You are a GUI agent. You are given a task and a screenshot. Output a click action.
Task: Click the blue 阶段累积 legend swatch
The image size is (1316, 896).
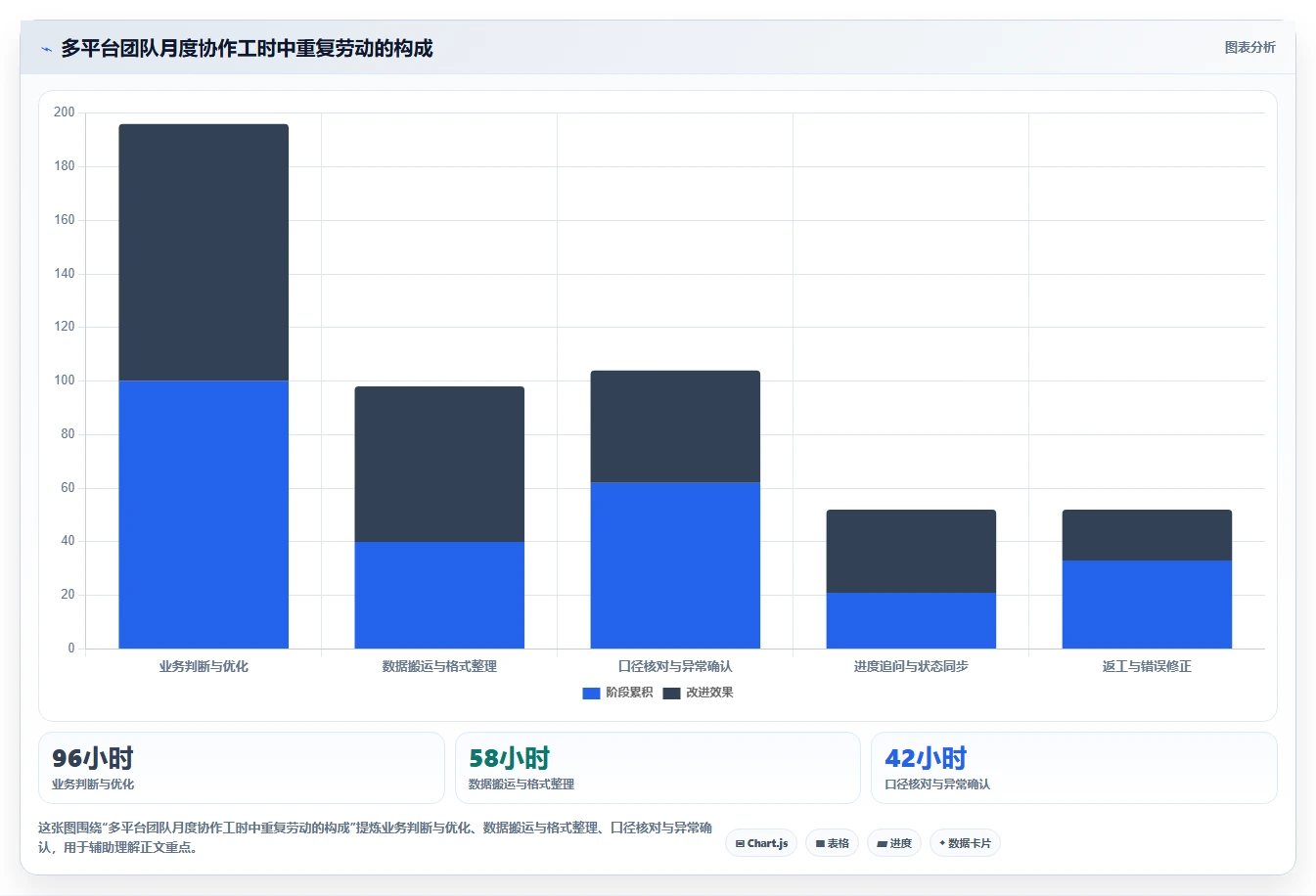[x=591, y=694]
